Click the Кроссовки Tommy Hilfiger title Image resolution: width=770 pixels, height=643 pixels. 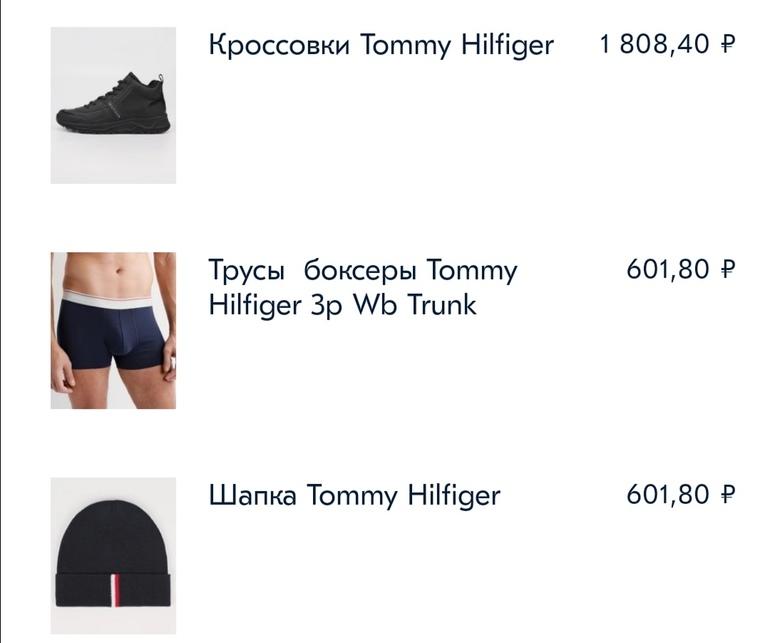[x=380, y=46]
